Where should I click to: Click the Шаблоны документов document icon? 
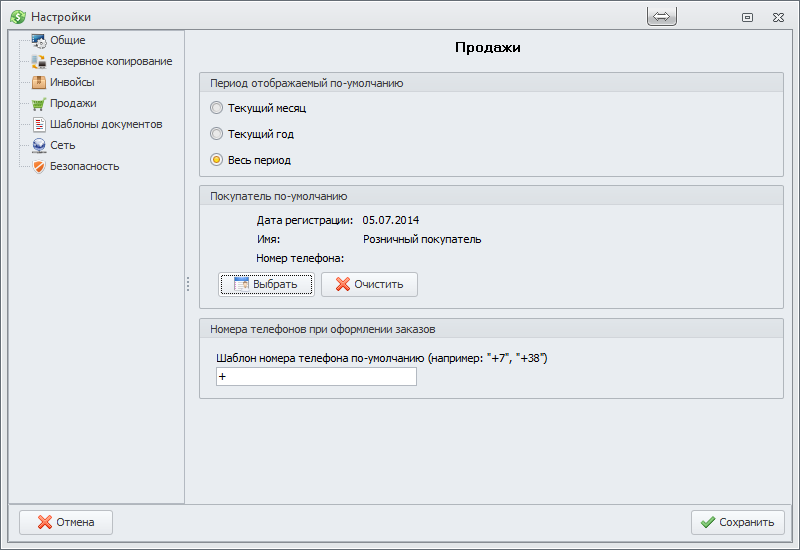pos(39,124)
